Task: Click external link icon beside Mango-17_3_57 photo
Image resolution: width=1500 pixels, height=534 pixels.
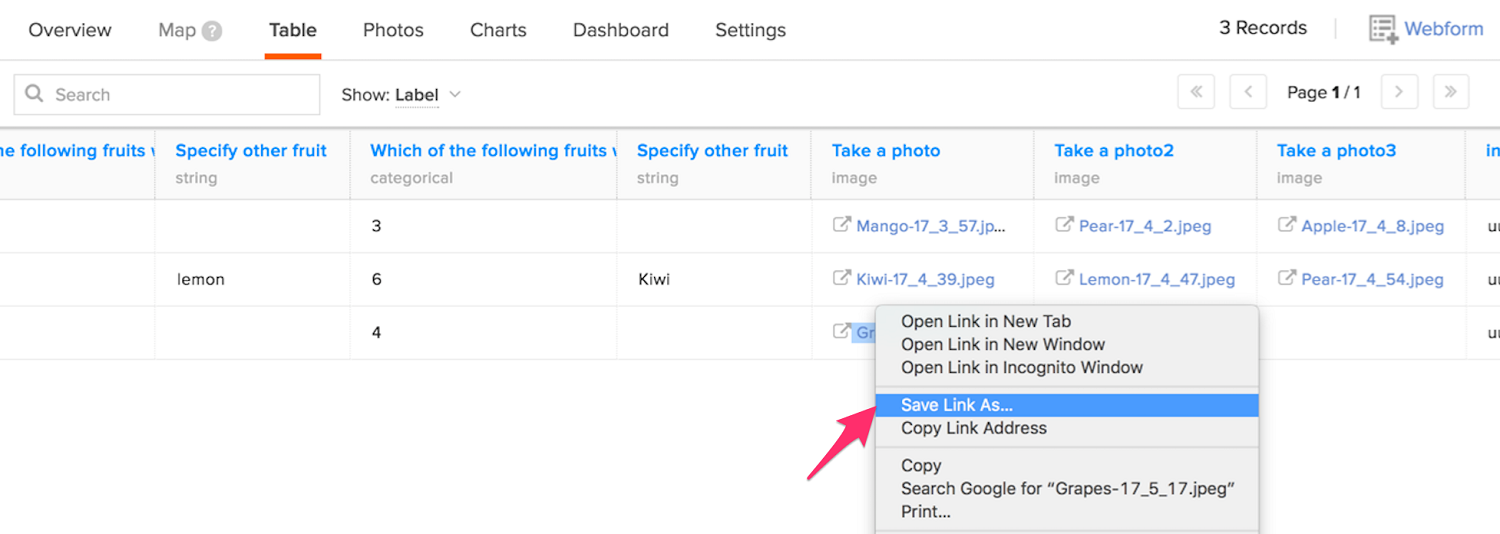Action: [x=842, y=225]
